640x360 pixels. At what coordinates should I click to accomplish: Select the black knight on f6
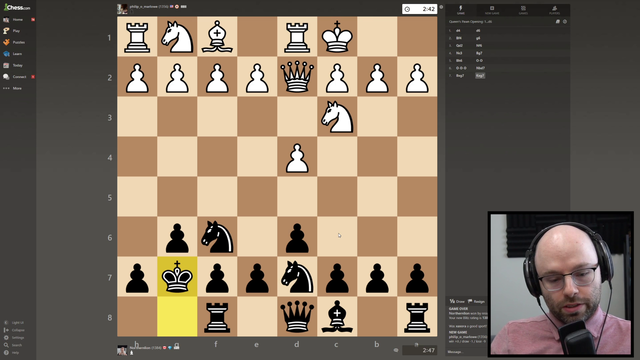(x=217, y=237)
